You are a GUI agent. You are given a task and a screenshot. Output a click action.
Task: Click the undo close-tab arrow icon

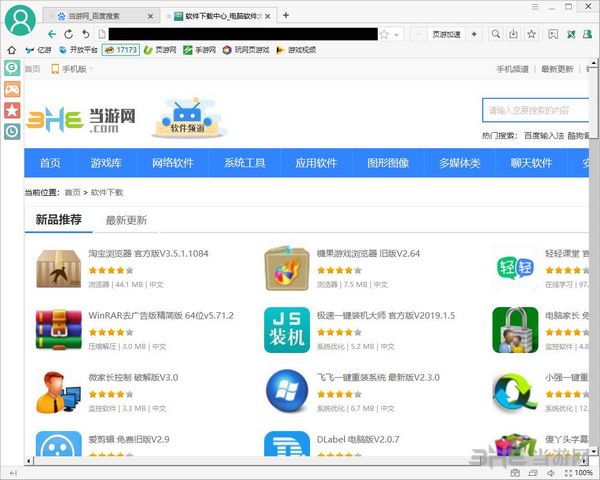(85, 34)
